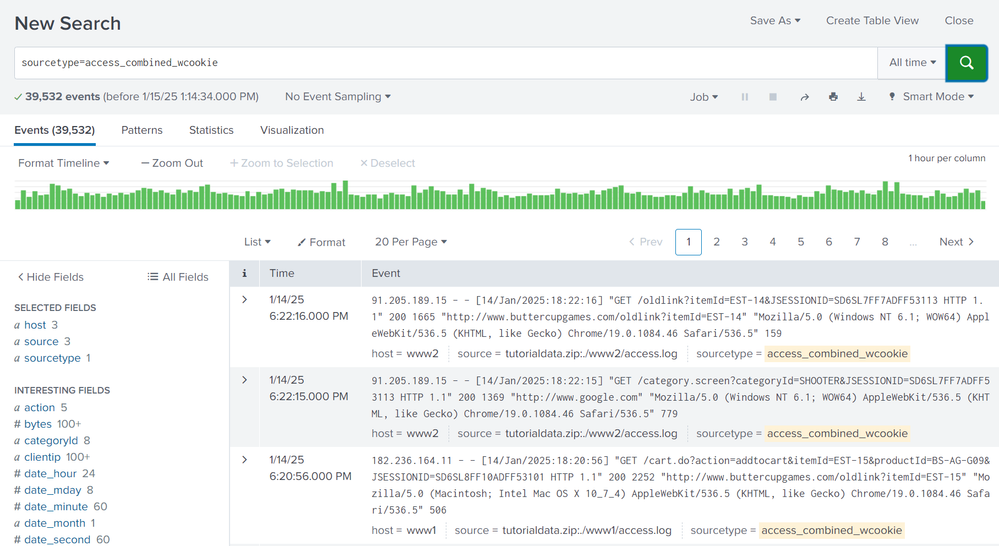Image resolution: width=999 pixels, height=546 pixels.
Task: Pause the search job
Action: coord(744,97)
